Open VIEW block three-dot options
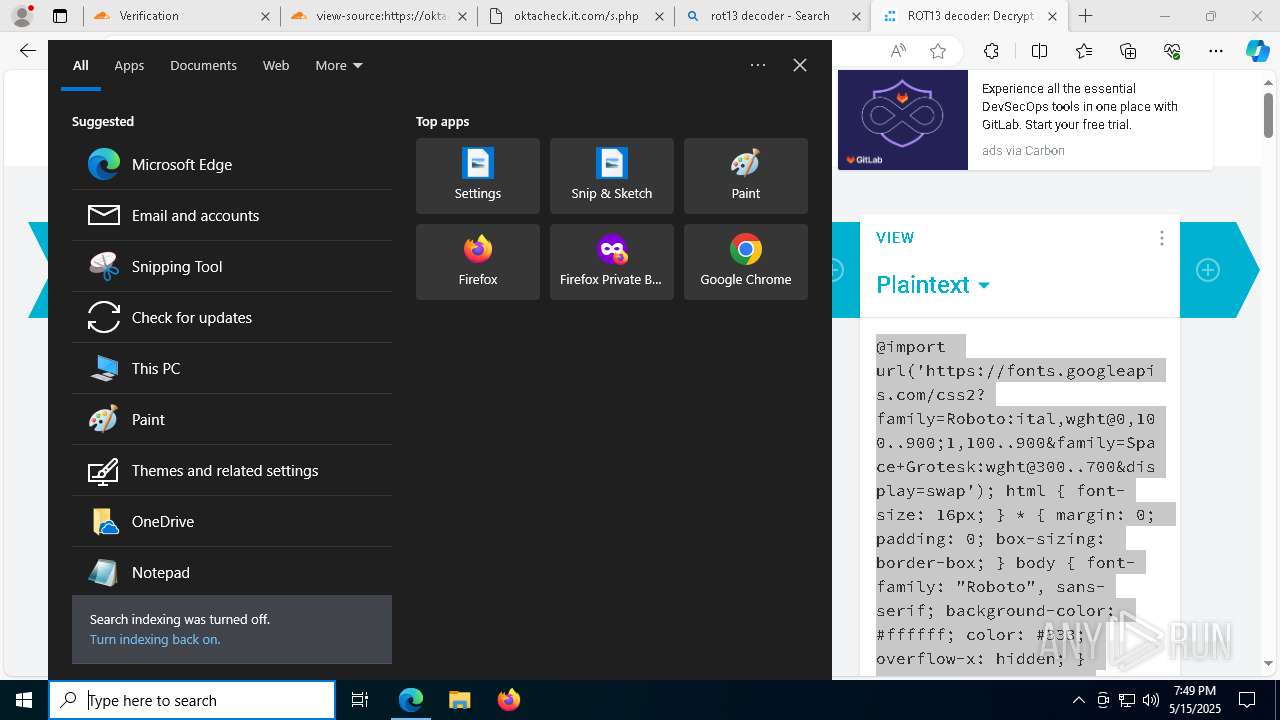This screenshot has height=720, width=1280. (x=1161, y=238)
